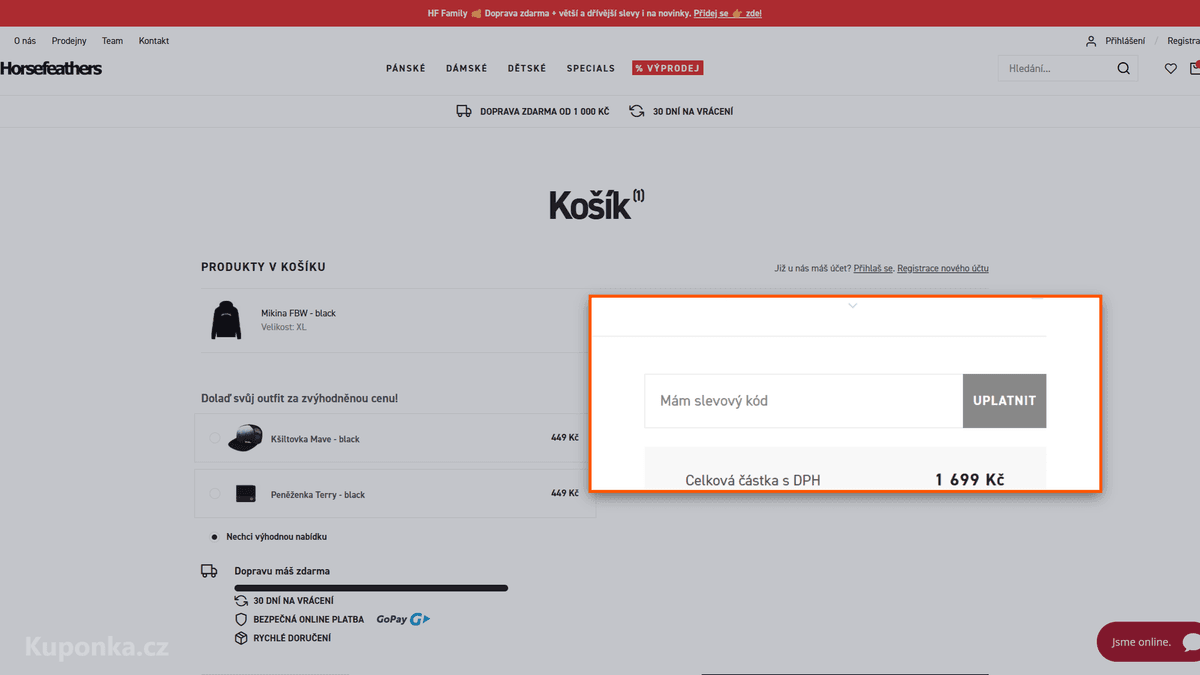Open PÁNSKÉ menu
Image resolution: width=1200 pixels, height=675 pixels.
(x=406, y=68)
